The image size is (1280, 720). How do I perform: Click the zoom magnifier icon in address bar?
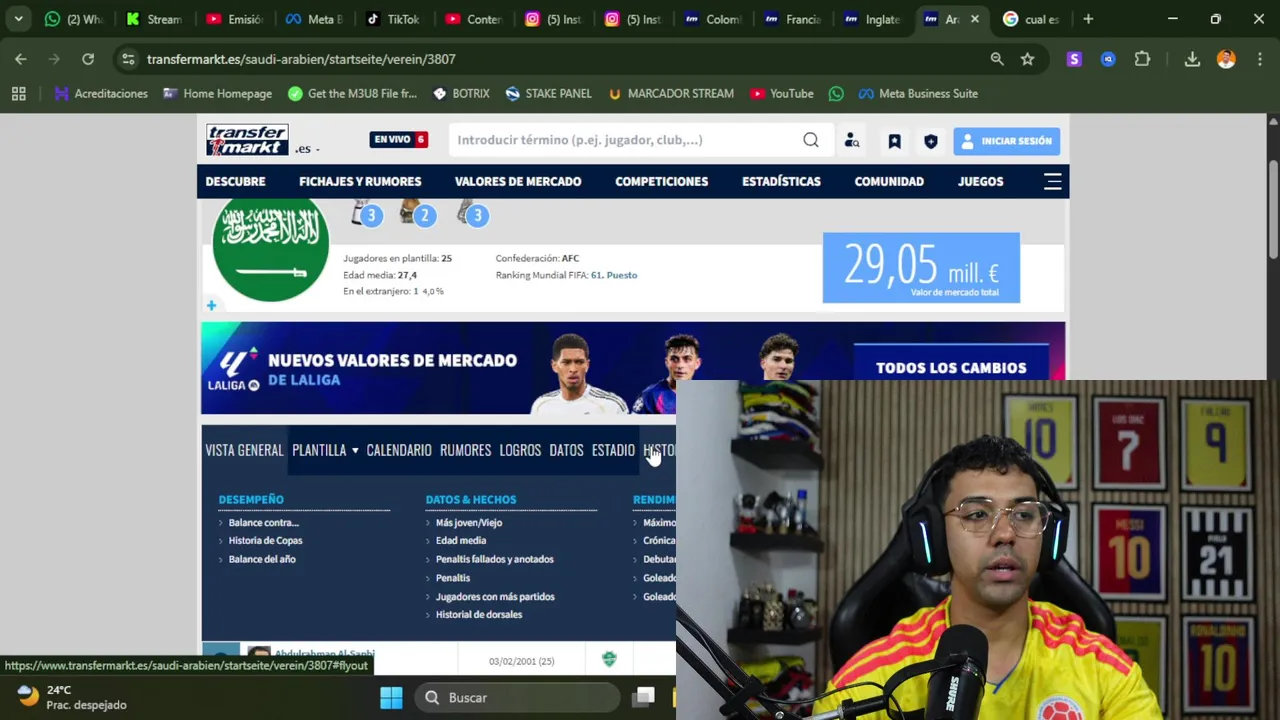(997, 59)
